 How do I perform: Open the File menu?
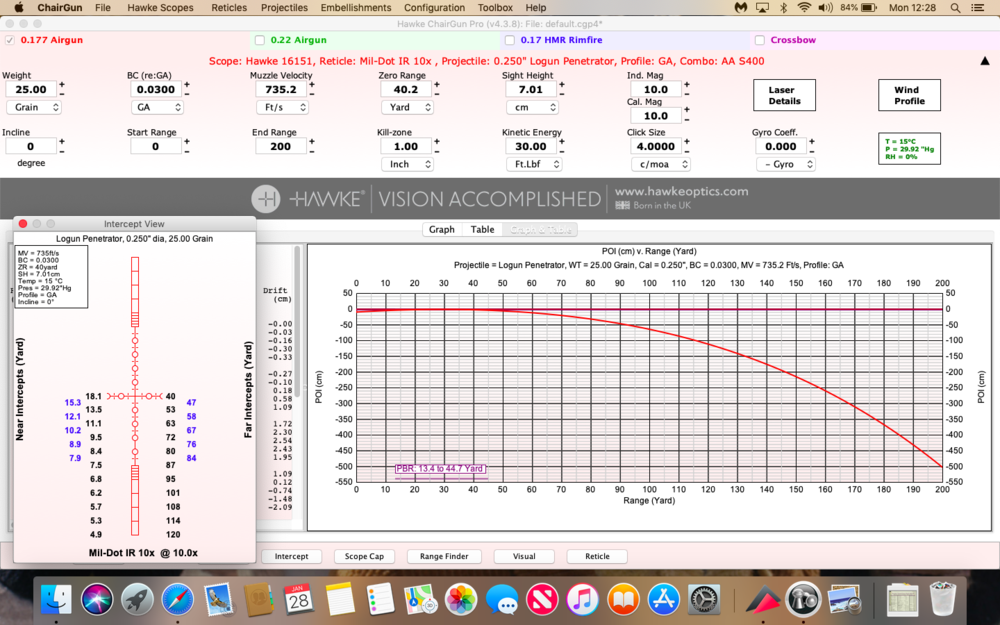(x=103, y=8)
